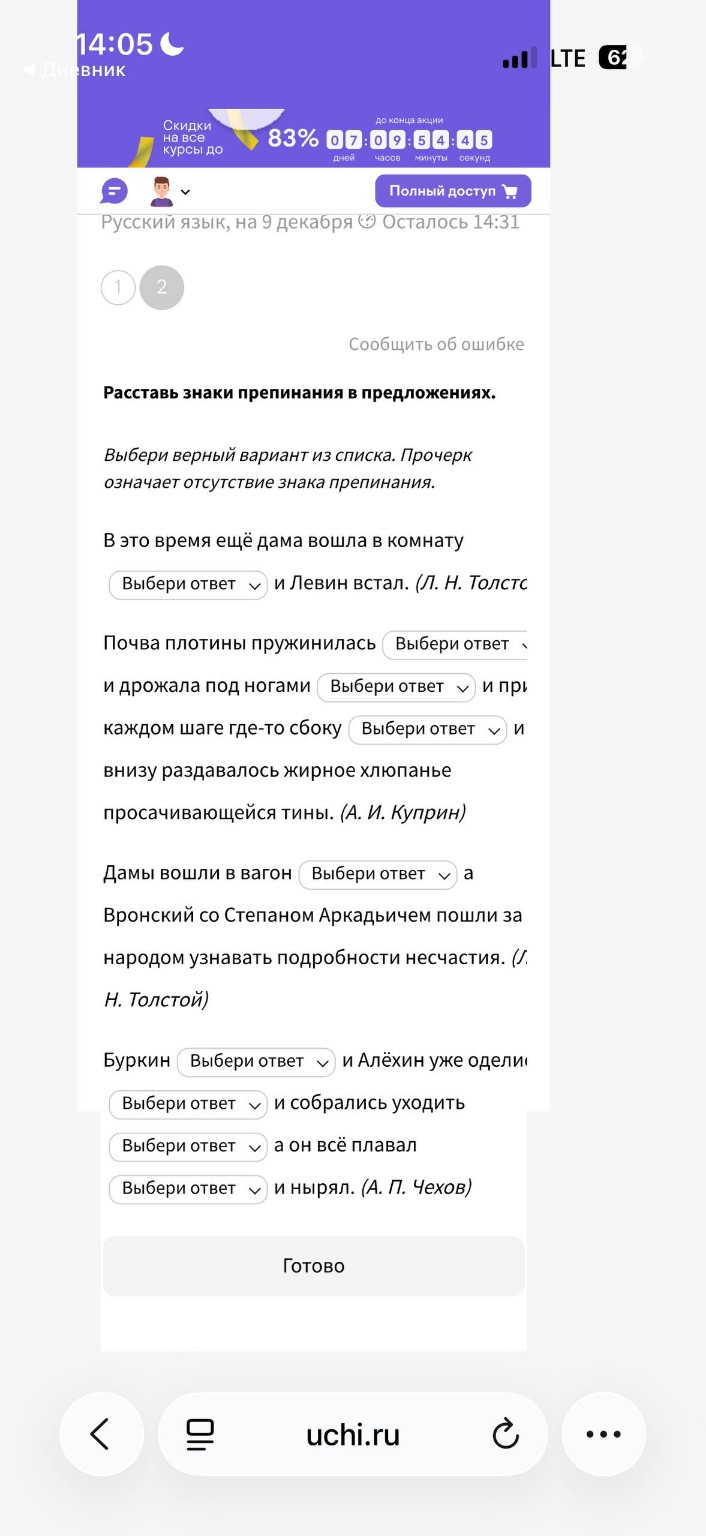This screenshot has height=1536, width=706.
Task: Open the browser tab switcher icon
Action: (200, 1433)
